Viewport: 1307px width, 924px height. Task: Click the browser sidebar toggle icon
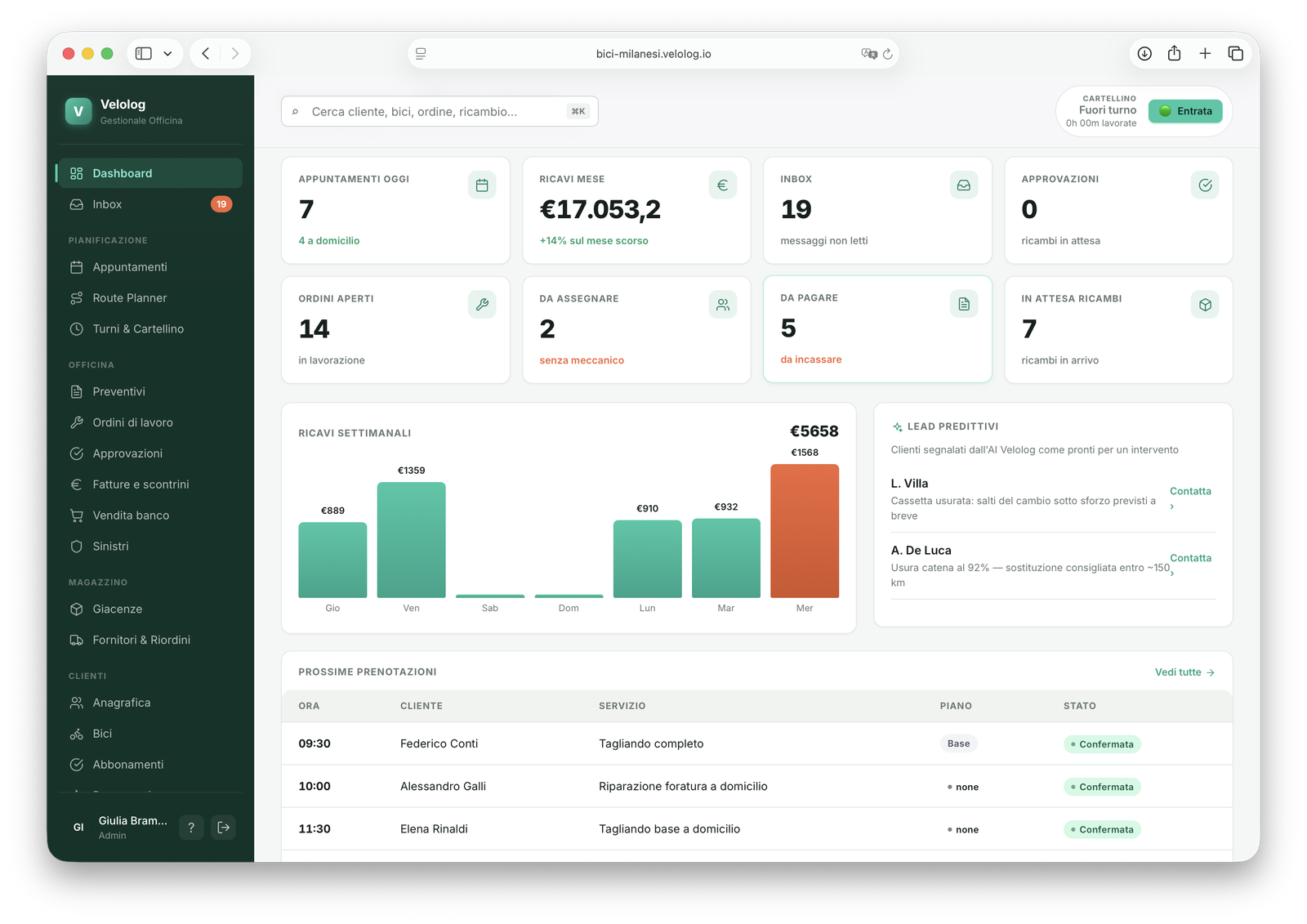144,54
